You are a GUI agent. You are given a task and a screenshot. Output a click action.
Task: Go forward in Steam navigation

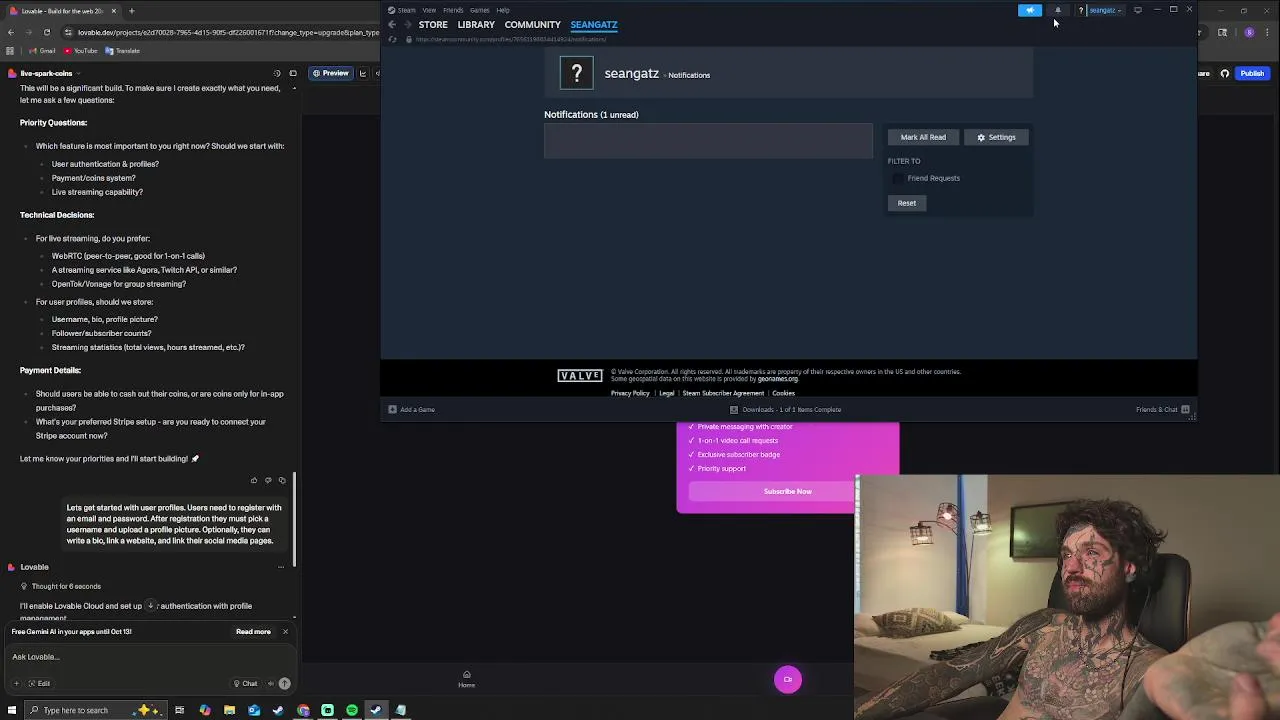(407, 24)
